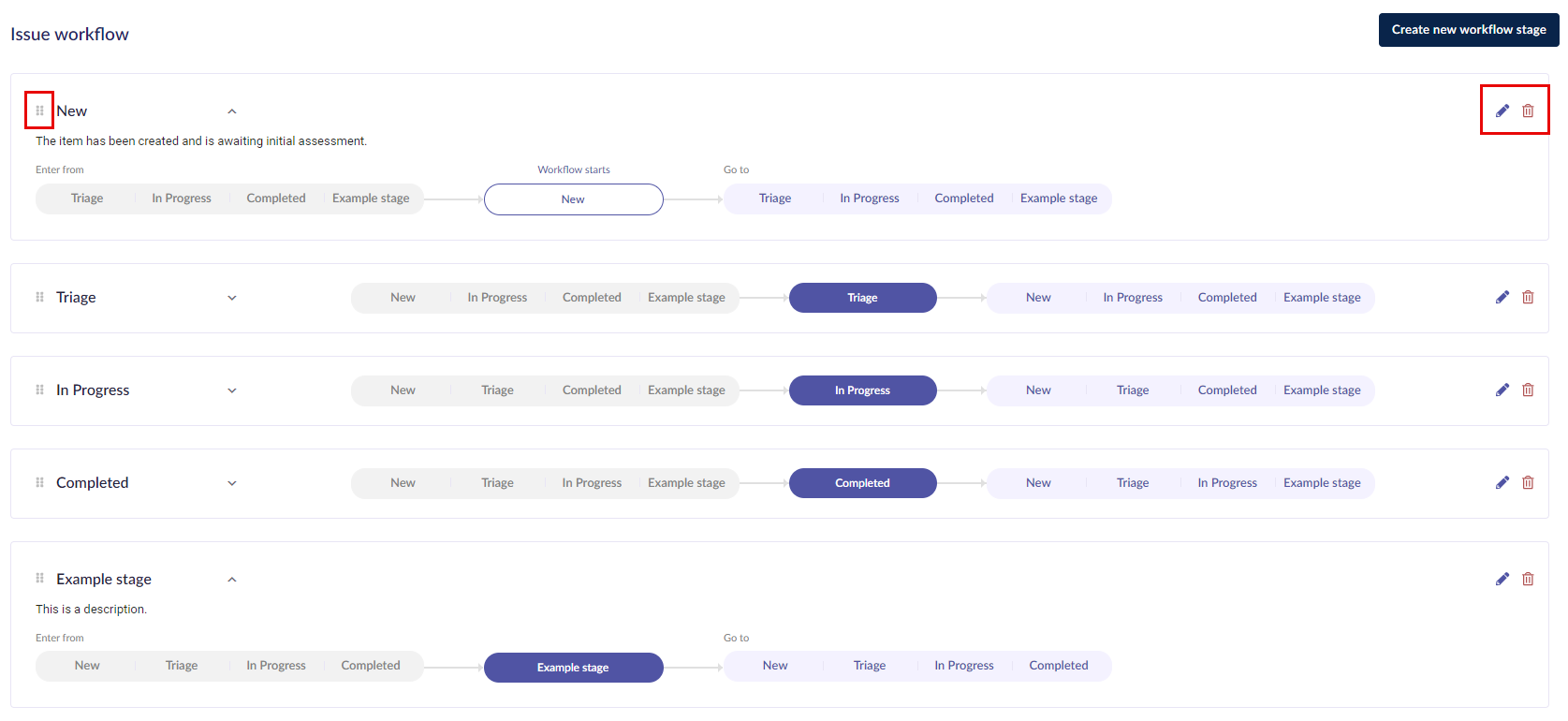This screenshot has height=721, width=1568.
Task: Click the drag handle for Example stage
Action: tap(39, 578)
